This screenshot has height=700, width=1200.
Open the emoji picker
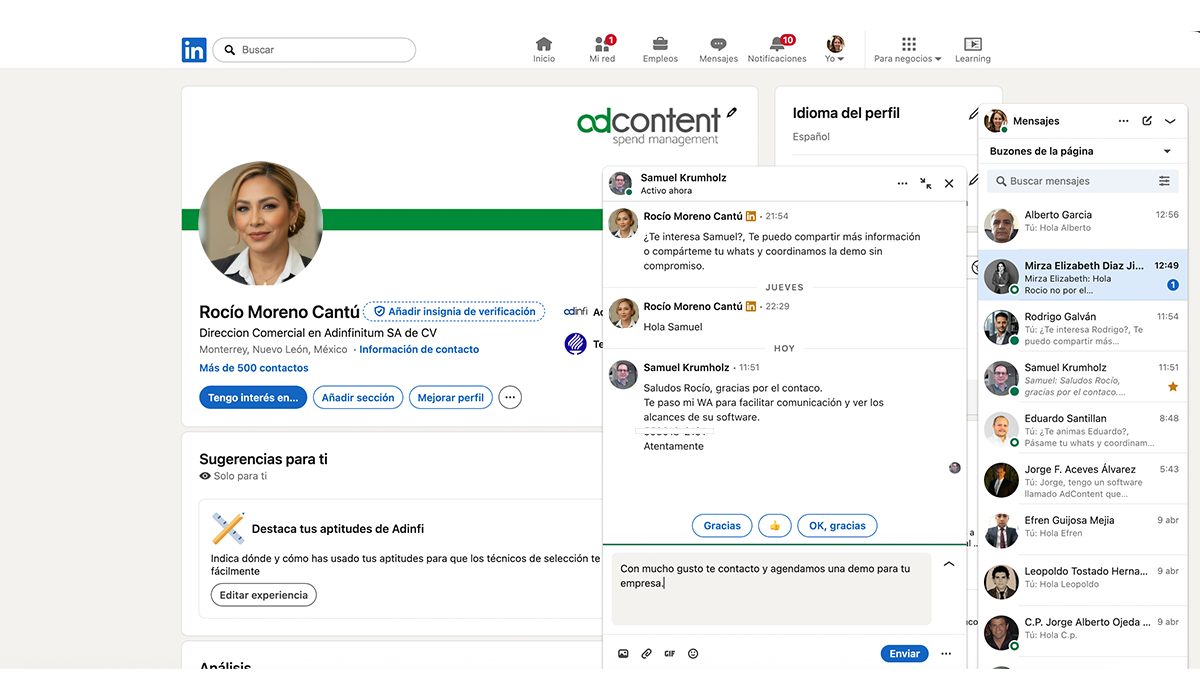(693, 654)
